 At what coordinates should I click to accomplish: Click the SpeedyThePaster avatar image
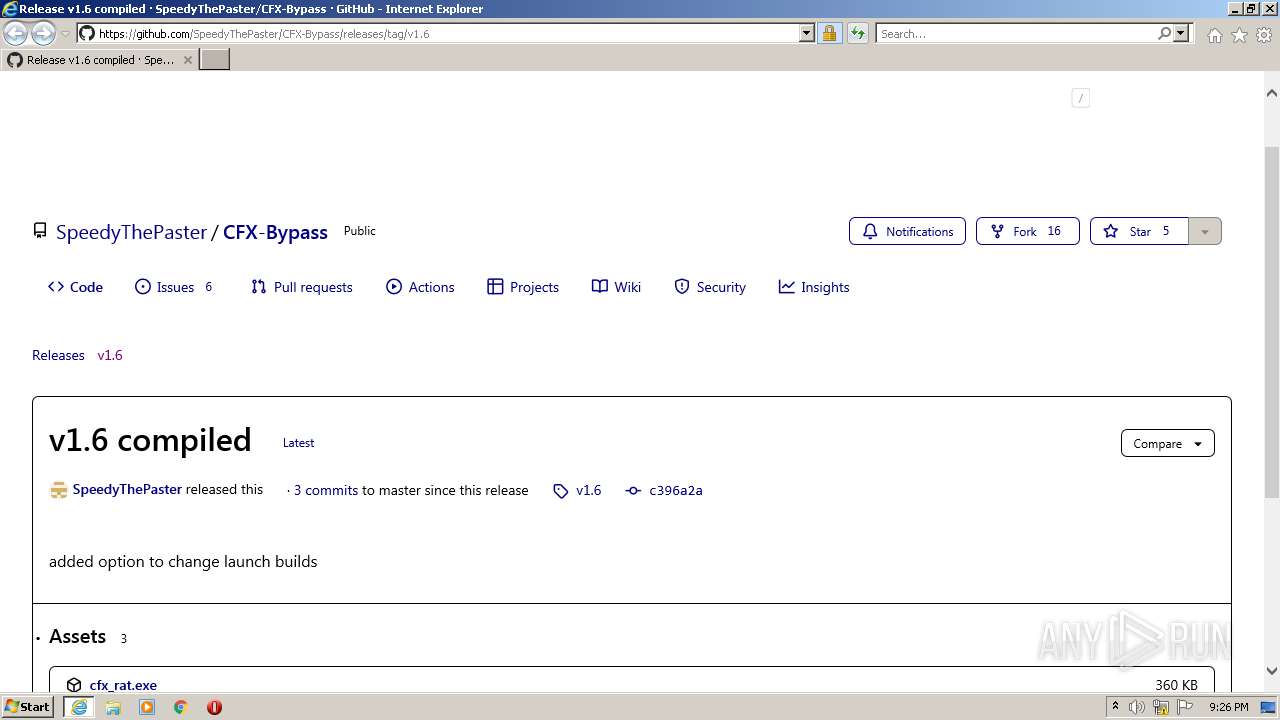(x=58, y=490)
